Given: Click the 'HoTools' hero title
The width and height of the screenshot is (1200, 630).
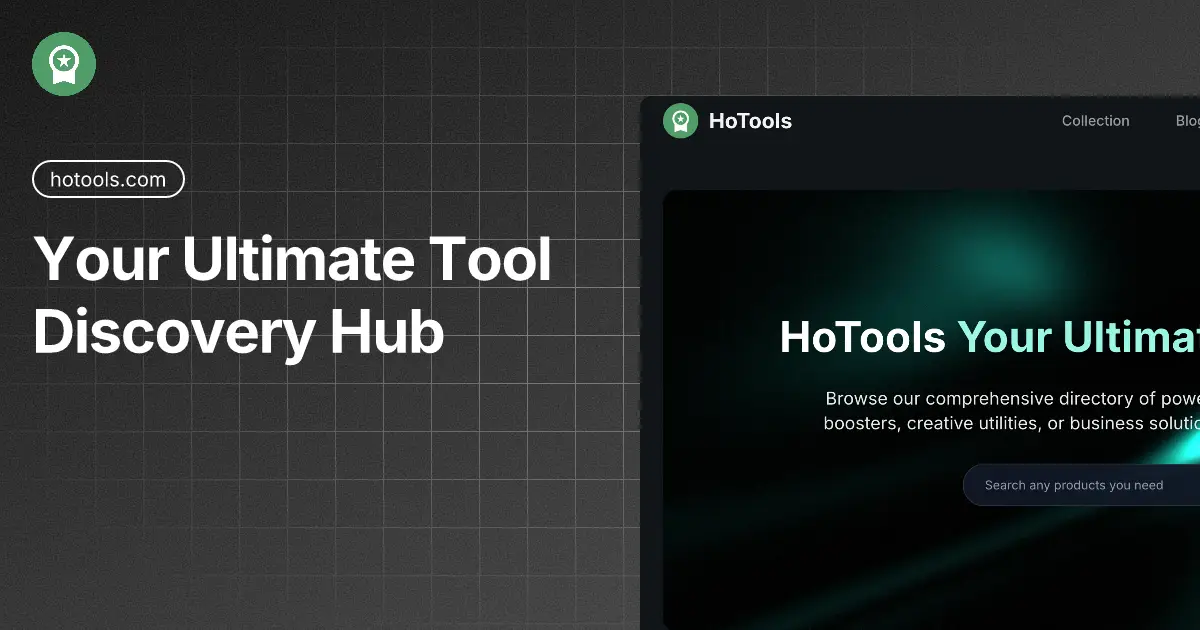Looking at the screenshot, I should click(863, 337).
